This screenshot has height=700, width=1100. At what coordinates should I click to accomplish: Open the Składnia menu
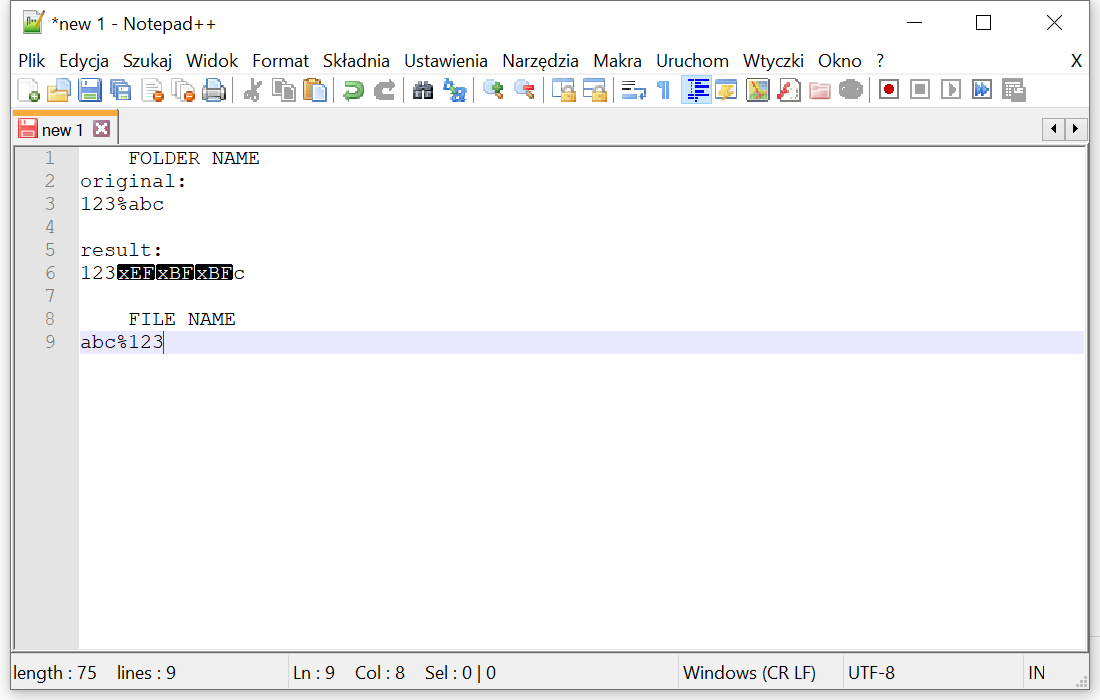click(356, 61)
